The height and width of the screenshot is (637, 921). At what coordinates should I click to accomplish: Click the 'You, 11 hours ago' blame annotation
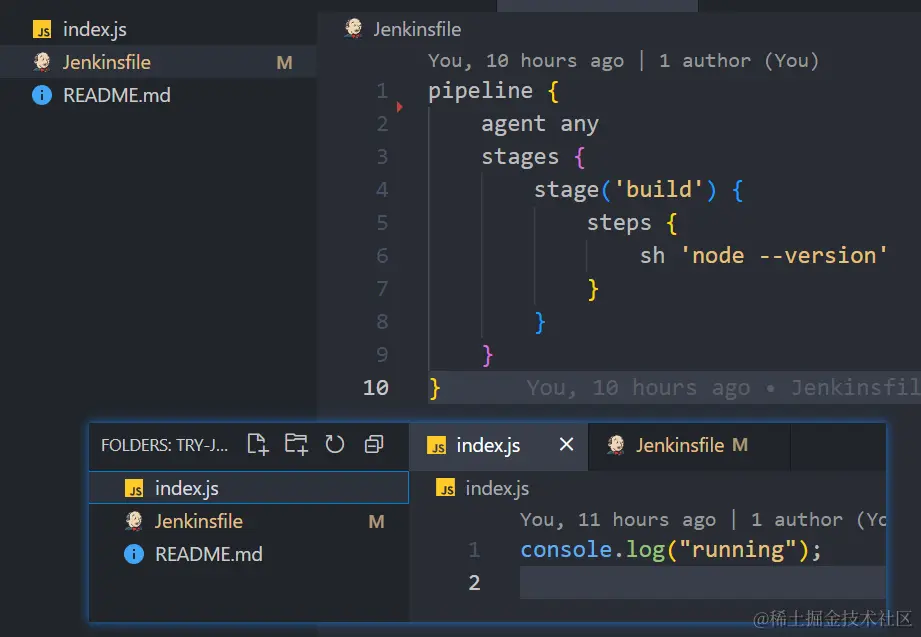pyautogui.click(x=618, y=519)
